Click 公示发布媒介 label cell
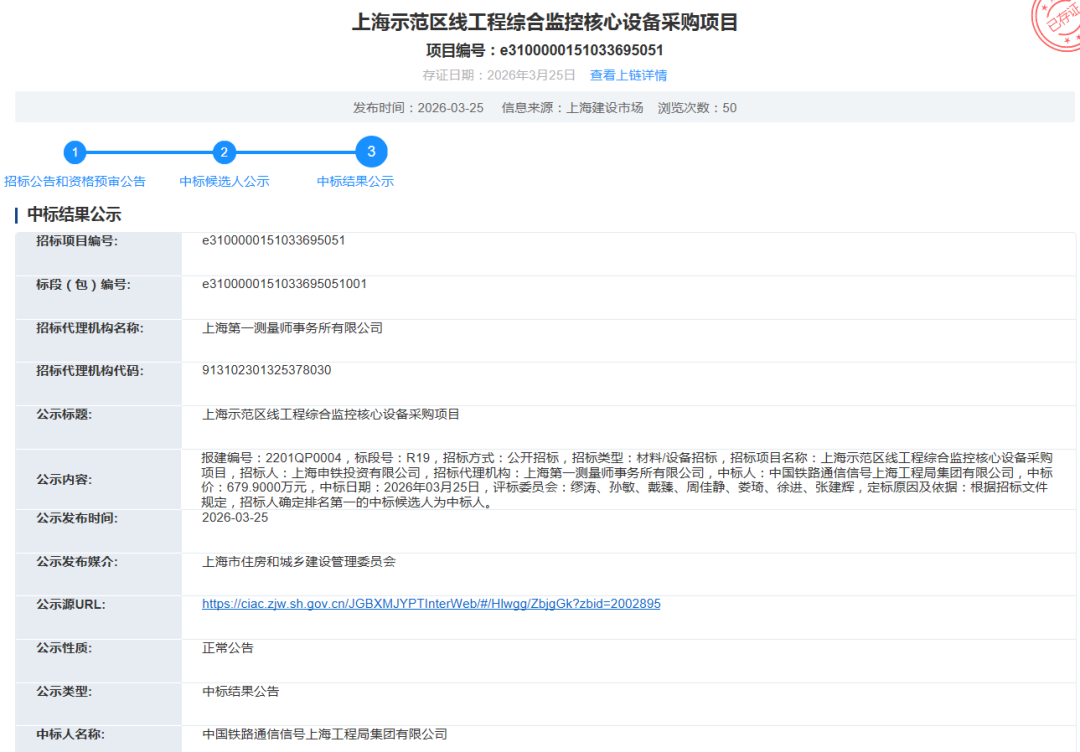This screenshot has height=752, width=1080. (98, 574)
